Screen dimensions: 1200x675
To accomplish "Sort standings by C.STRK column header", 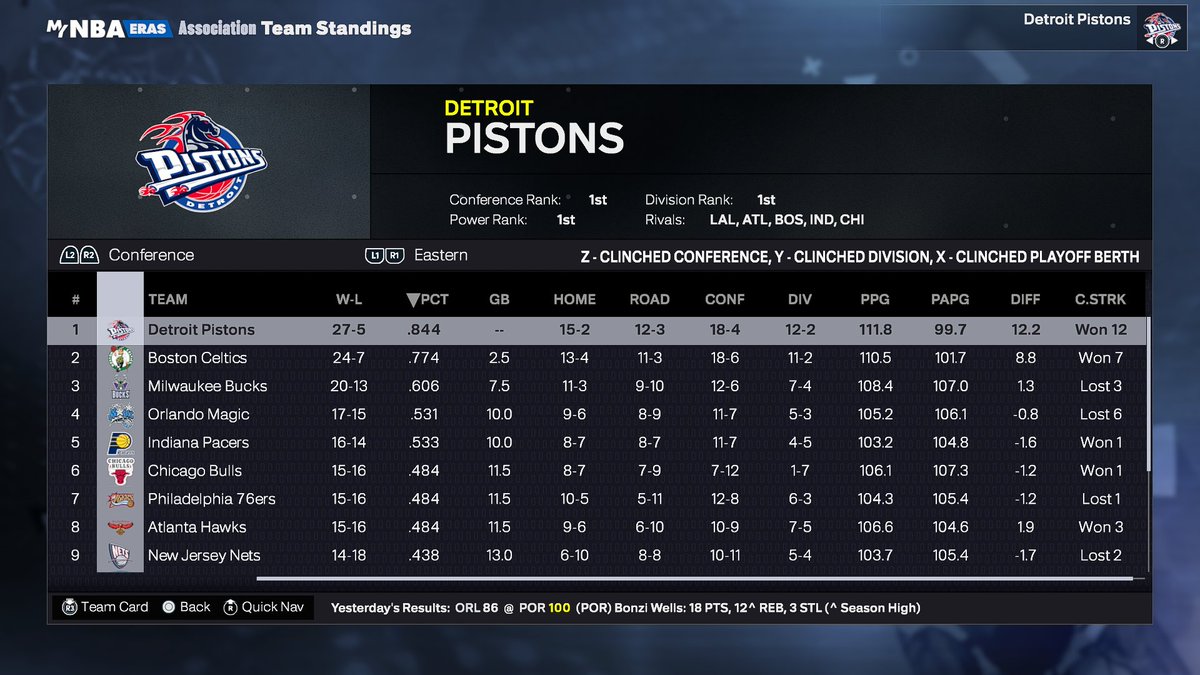I will click(1100, 299).
